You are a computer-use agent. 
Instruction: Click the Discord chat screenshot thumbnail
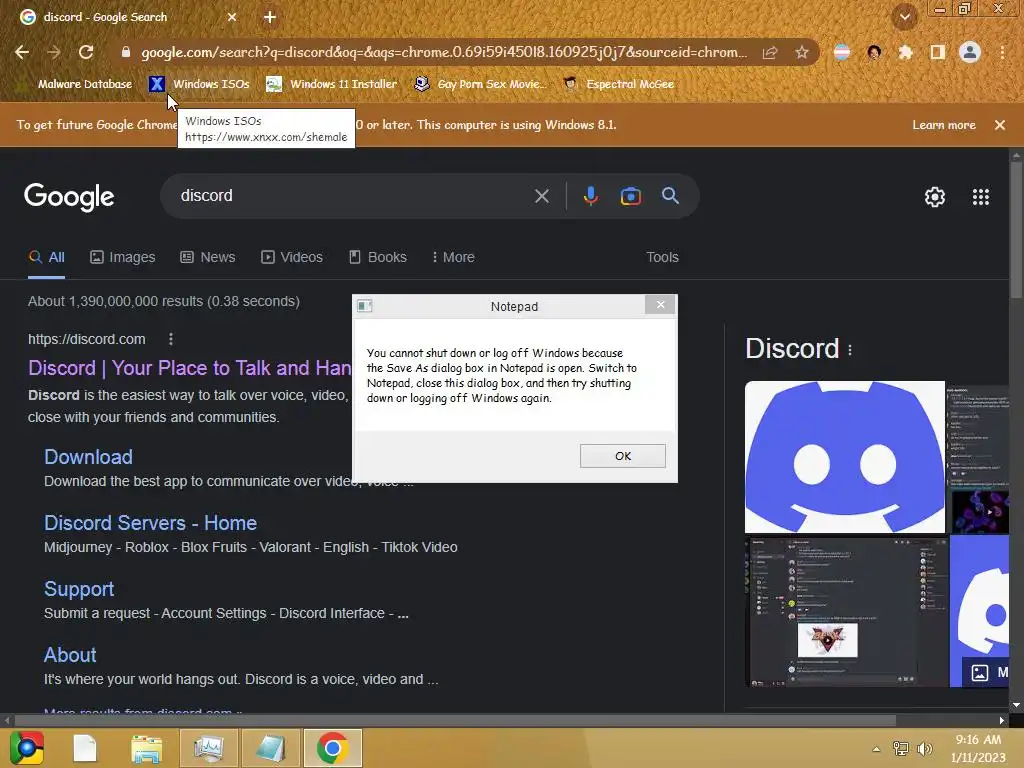[846, 612]
